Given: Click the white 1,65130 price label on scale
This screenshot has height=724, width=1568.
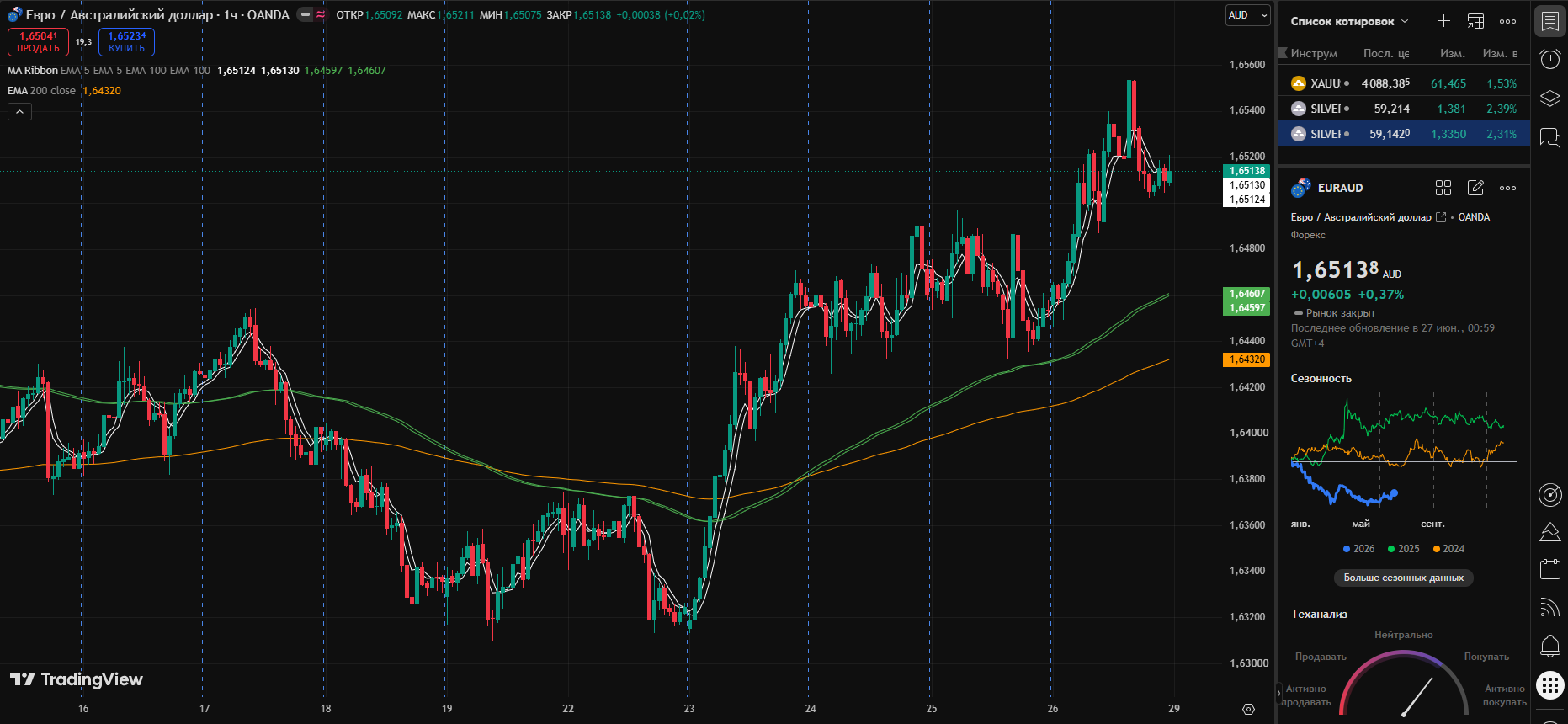Looking at the screenshot, I should 1246,185.
